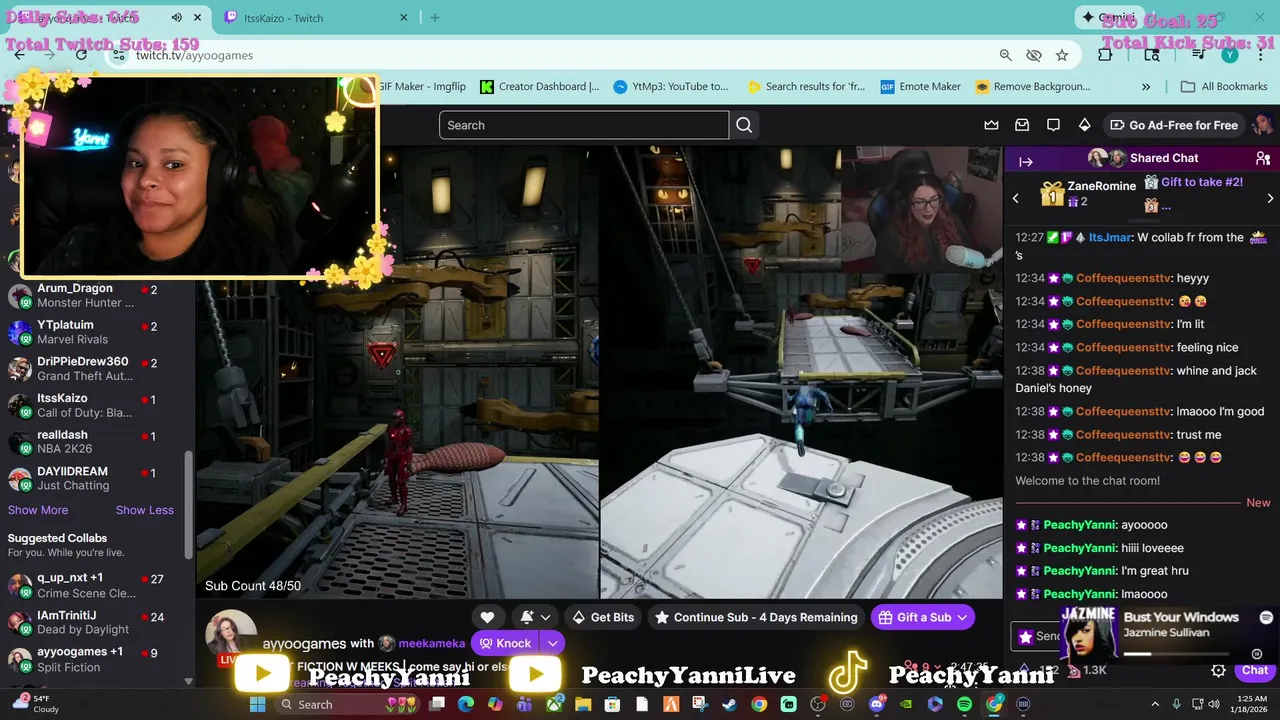Open the Emote Maker bookmark
Screen dimensions: 1280x720
[921, 86]
